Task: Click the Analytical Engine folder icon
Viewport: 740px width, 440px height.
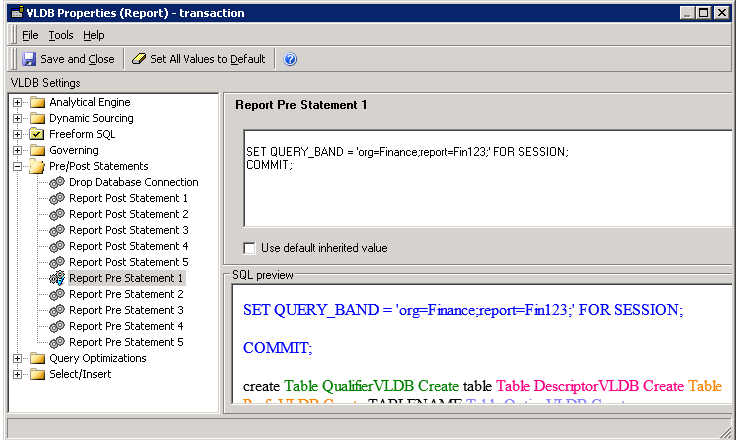Action: coord(37,102)
